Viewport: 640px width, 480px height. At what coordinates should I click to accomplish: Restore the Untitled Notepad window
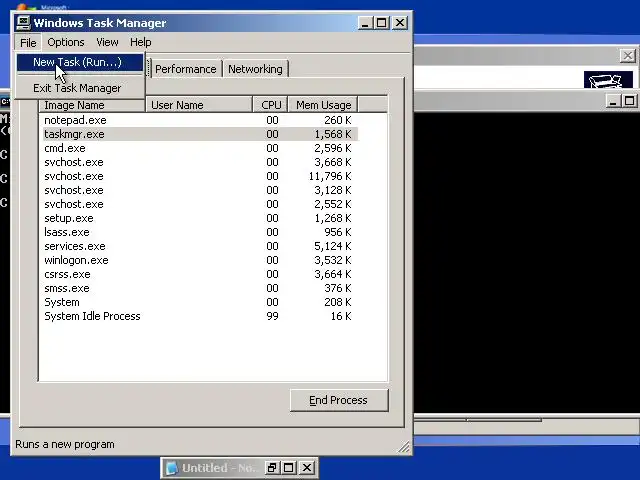point(272,468)
